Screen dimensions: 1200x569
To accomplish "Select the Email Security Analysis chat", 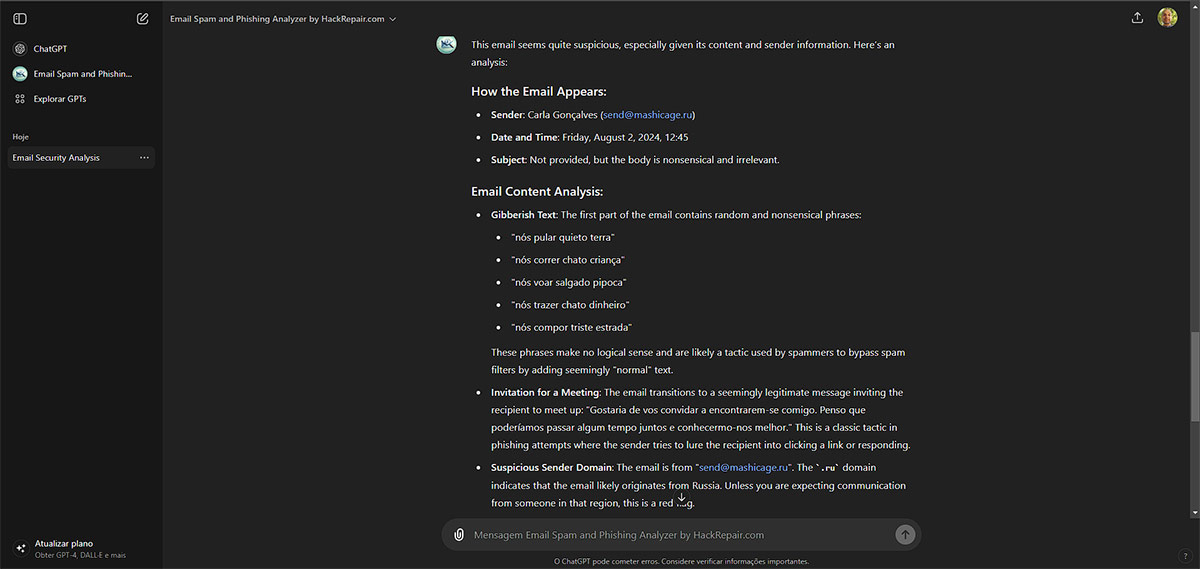I will 81,158.
